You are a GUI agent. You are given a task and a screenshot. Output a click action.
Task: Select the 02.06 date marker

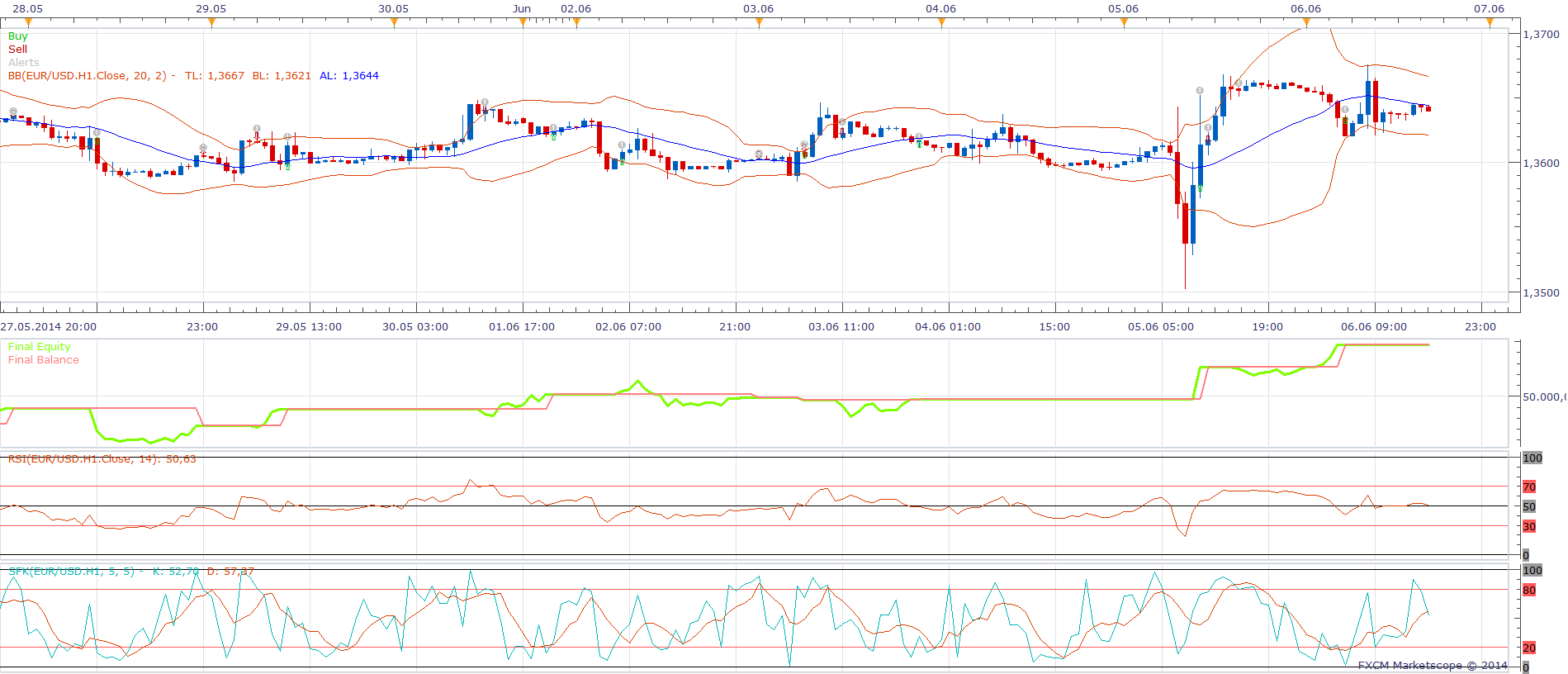point(576,23)
